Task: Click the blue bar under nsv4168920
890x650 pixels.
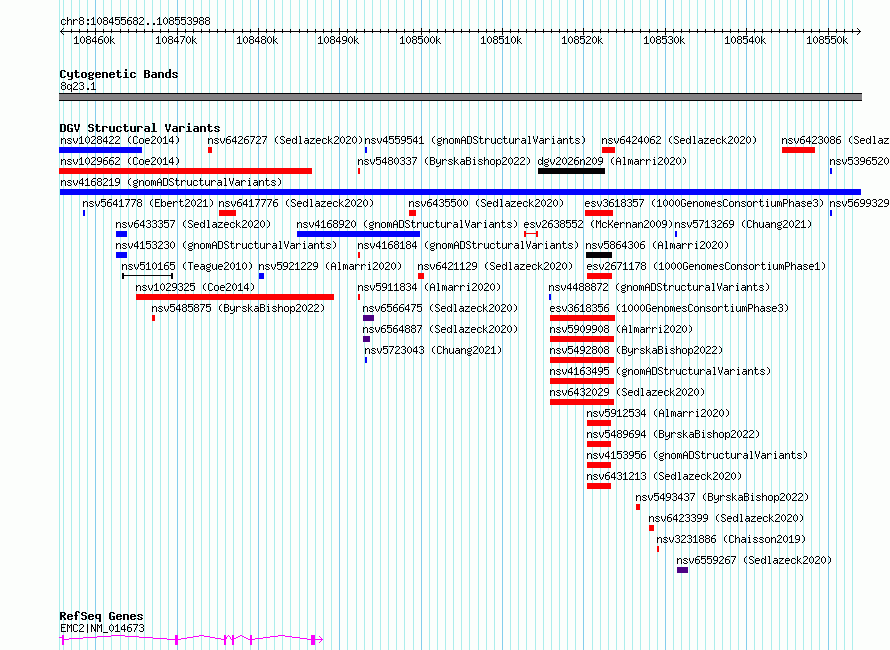Action: [x=359, y=234]
